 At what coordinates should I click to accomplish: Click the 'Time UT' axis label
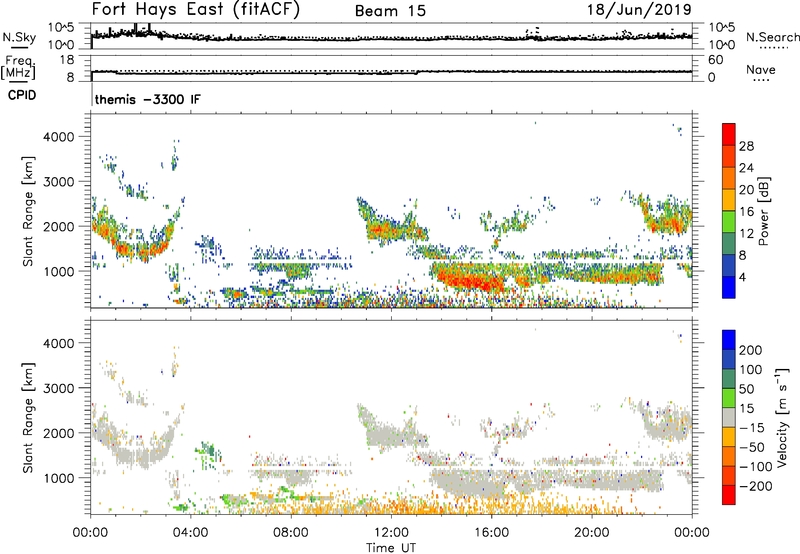[x=391, y=548]
